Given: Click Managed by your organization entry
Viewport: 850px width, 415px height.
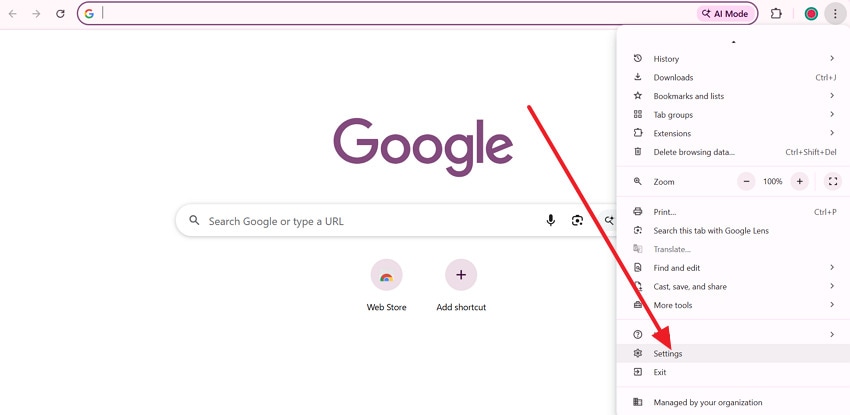Looking at the screenshot, I should point(733,403).
